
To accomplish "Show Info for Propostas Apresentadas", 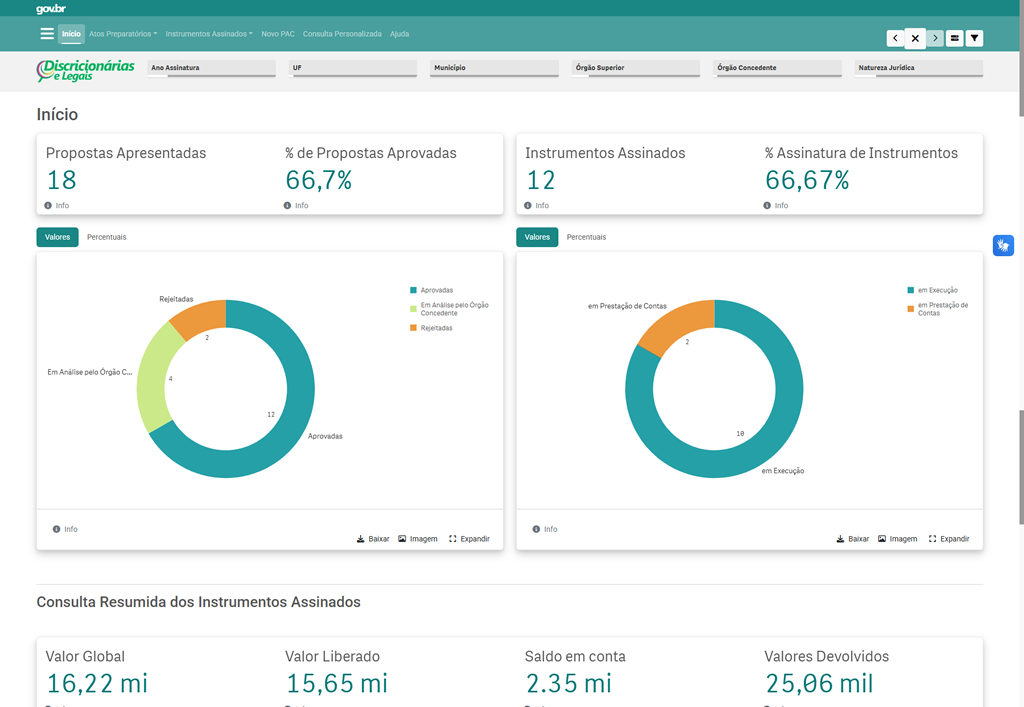I will click(x=57, y=206).
